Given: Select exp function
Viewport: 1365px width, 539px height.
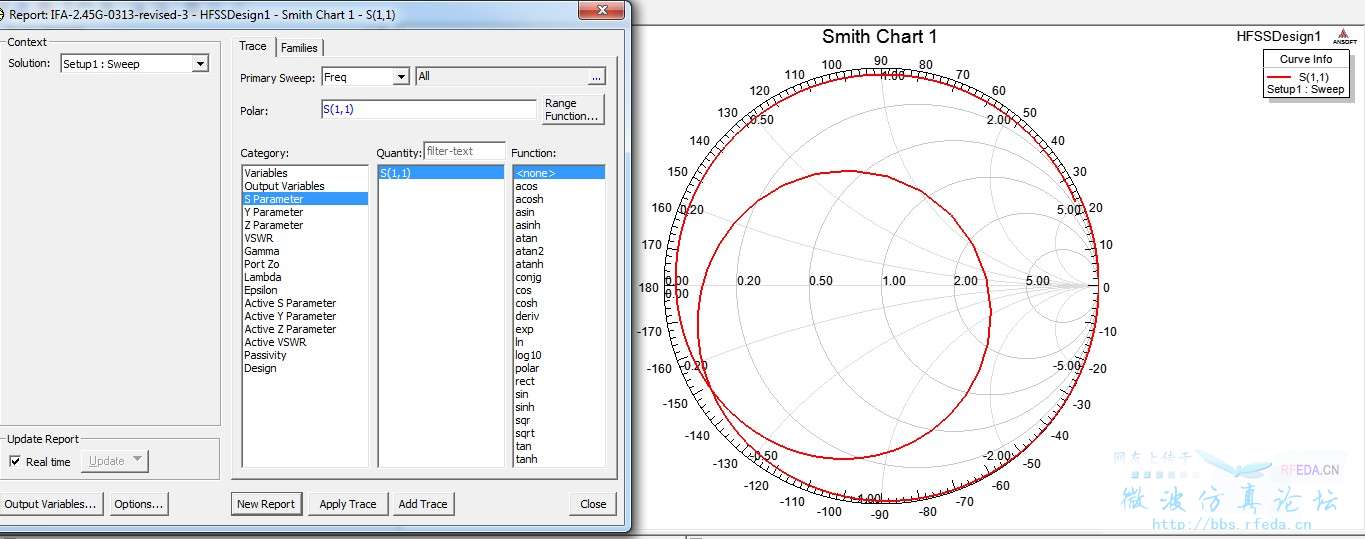Looking at the screenshot, I should coord(559,329).
